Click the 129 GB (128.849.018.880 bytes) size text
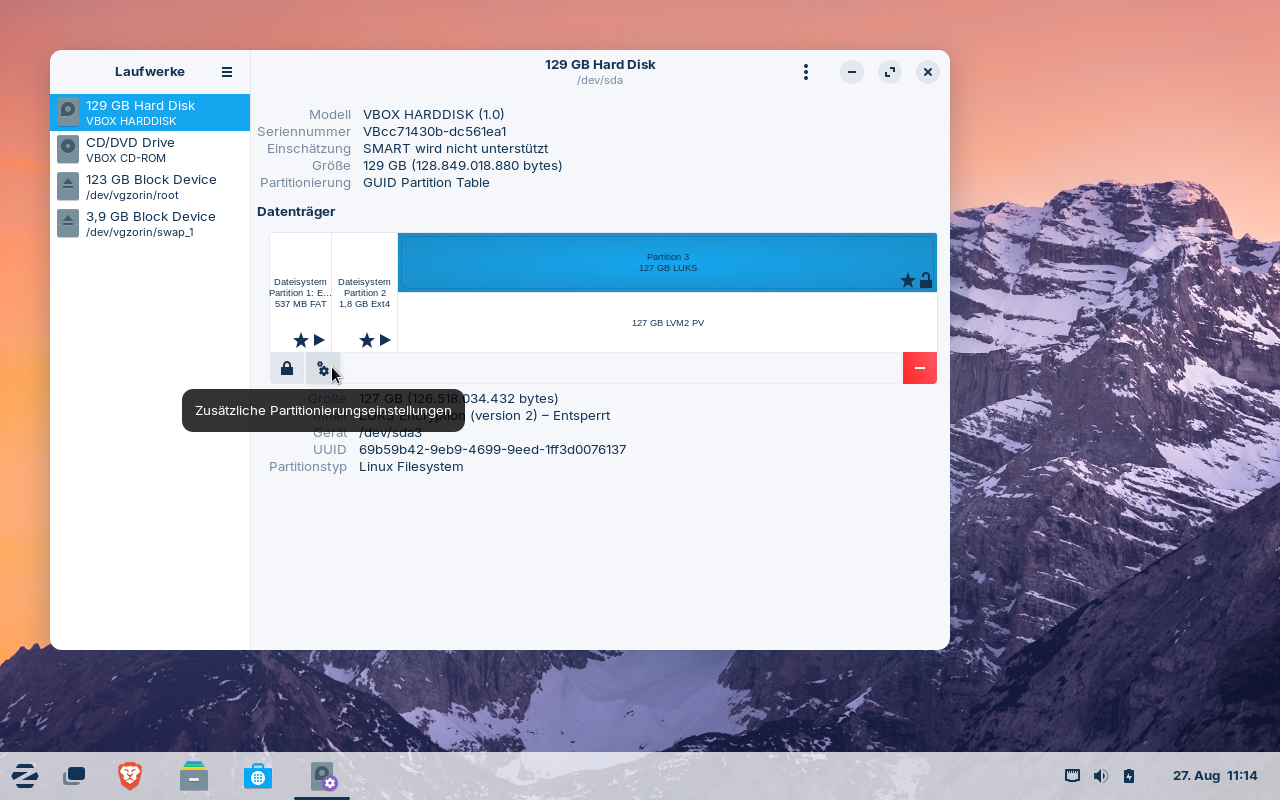This screenshot has width=1280, height=800. (x=463, y=165)
